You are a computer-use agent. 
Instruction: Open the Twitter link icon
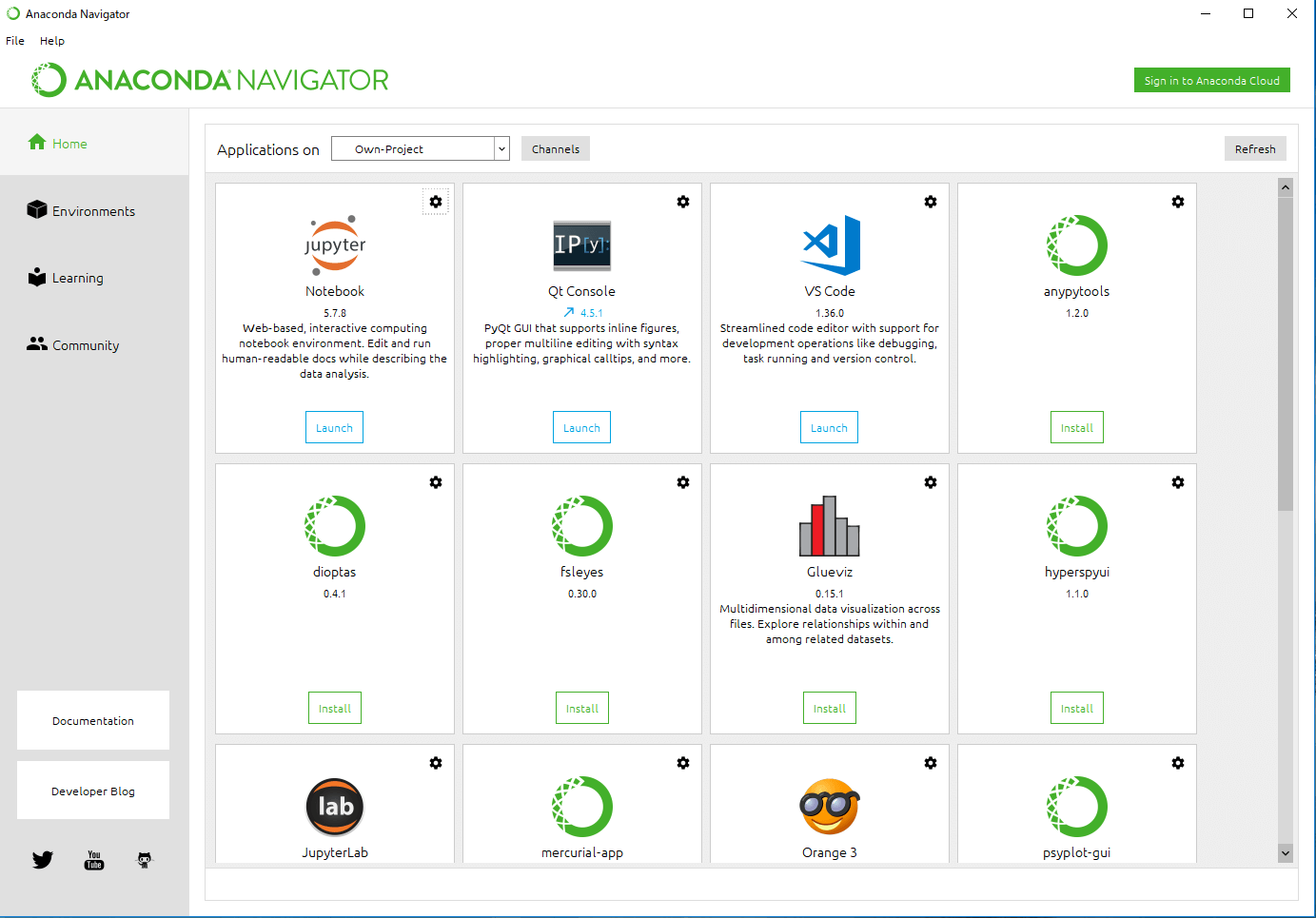43,860
